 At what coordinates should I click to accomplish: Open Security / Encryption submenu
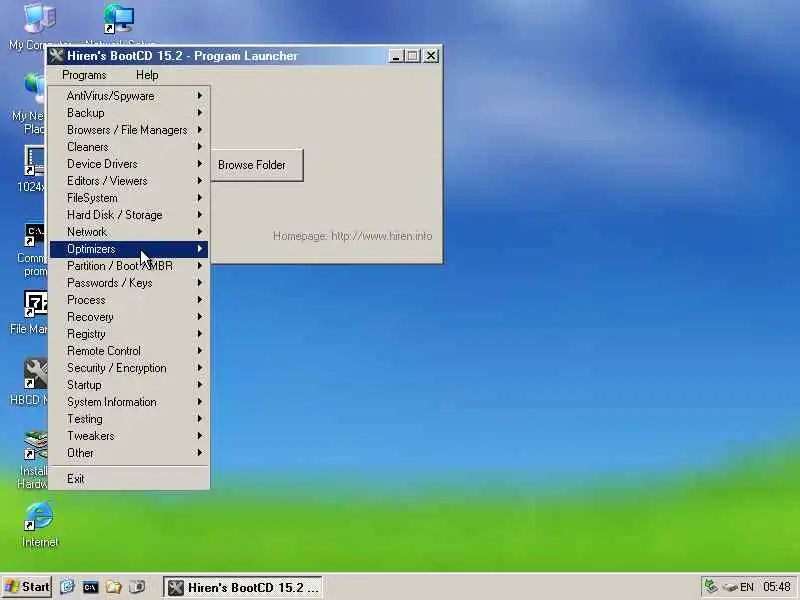(129, 368)
